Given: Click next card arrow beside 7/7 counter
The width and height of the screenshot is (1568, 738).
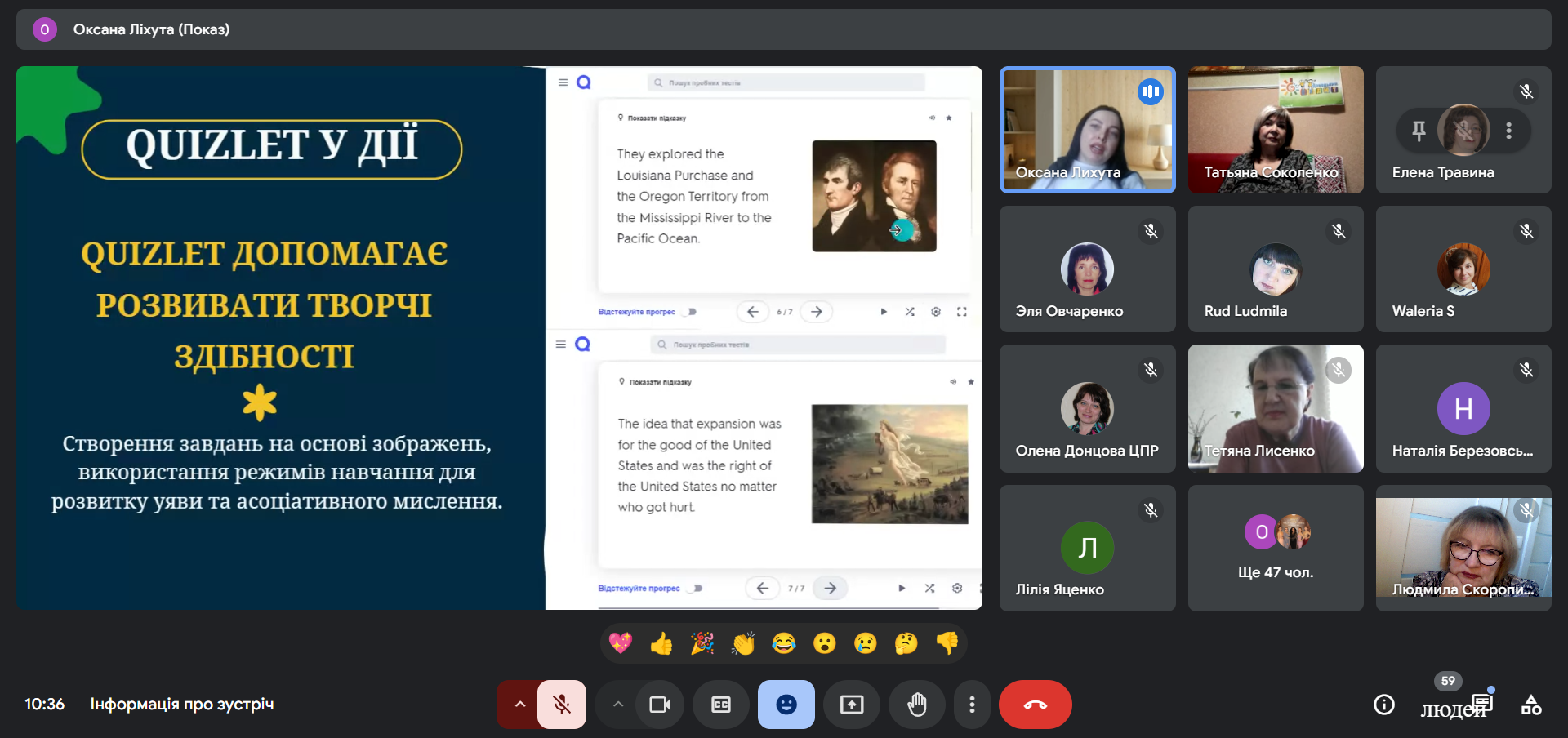Looking at the screenshot, I should [831, 588].
